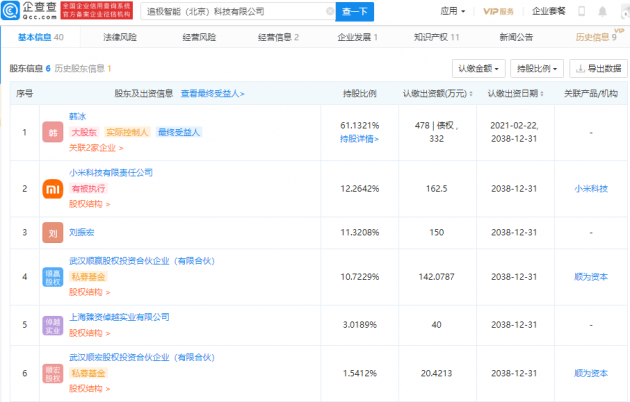
Task: Expand 股权结构 under 武汉顺宏股权投资
Action: (90, 388)
